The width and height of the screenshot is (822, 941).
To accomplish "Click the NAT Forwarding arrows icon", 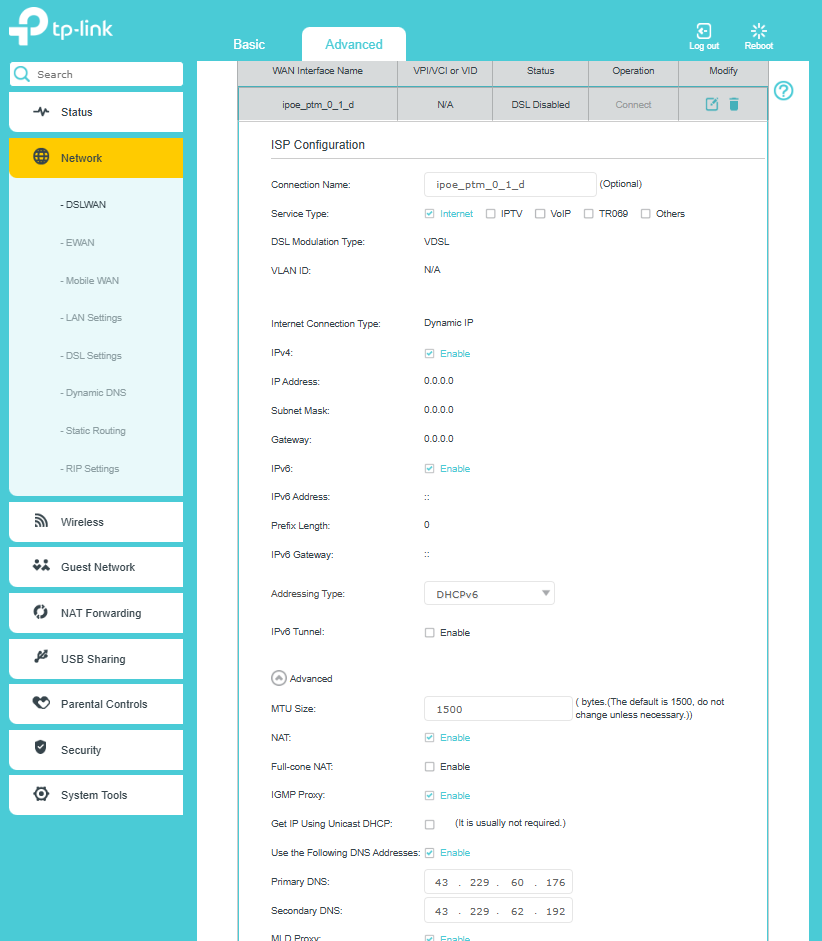I will click(40, 612).
